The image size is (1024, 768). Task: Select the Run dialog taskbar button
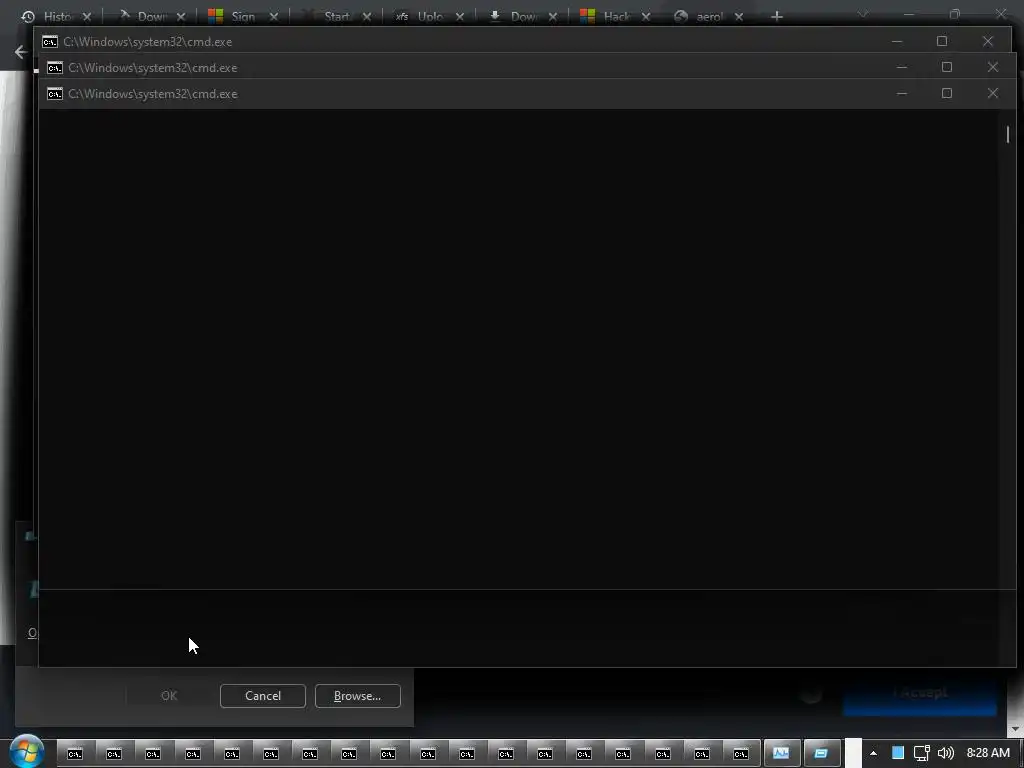click(x=821, y=753)
